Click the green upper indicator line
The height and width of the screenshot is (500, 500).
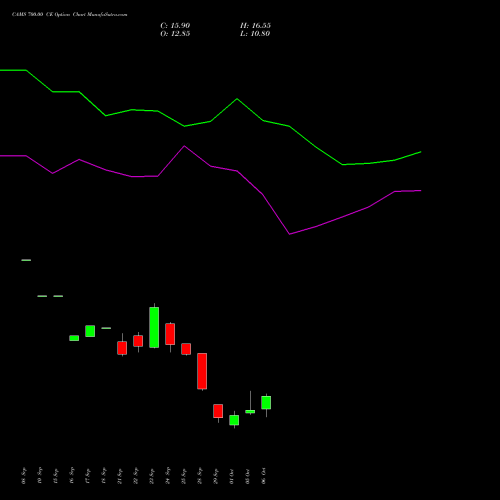tap(211, 121)
